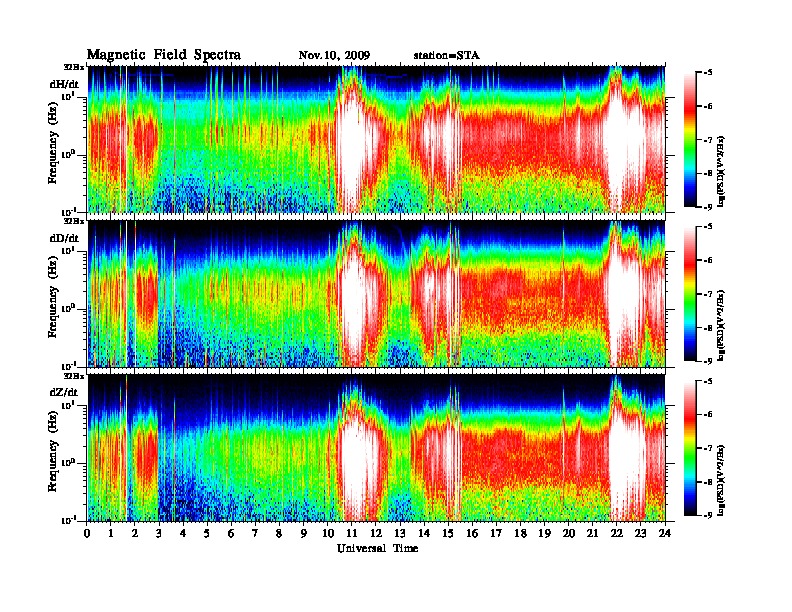Click hour '7' on the Universal Time axis

[255, 534]
